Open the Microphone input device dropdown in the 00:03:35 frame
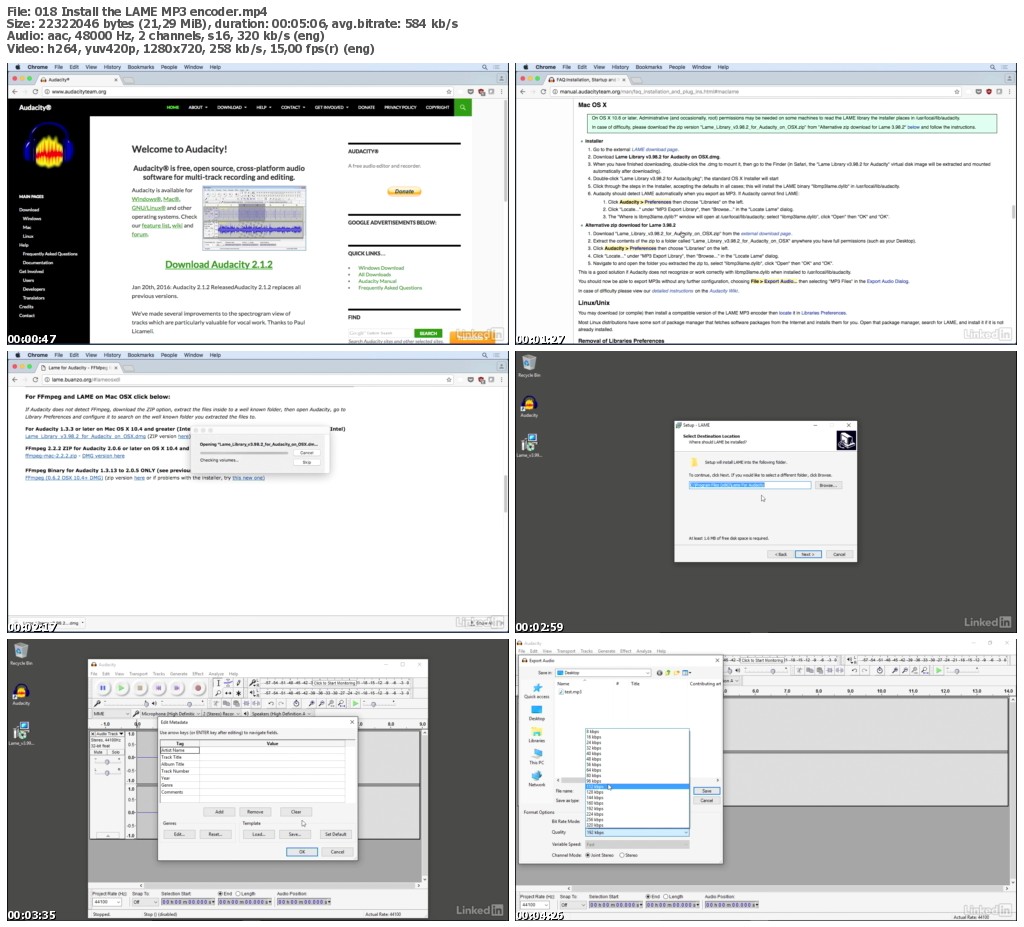 pos(170,713)
